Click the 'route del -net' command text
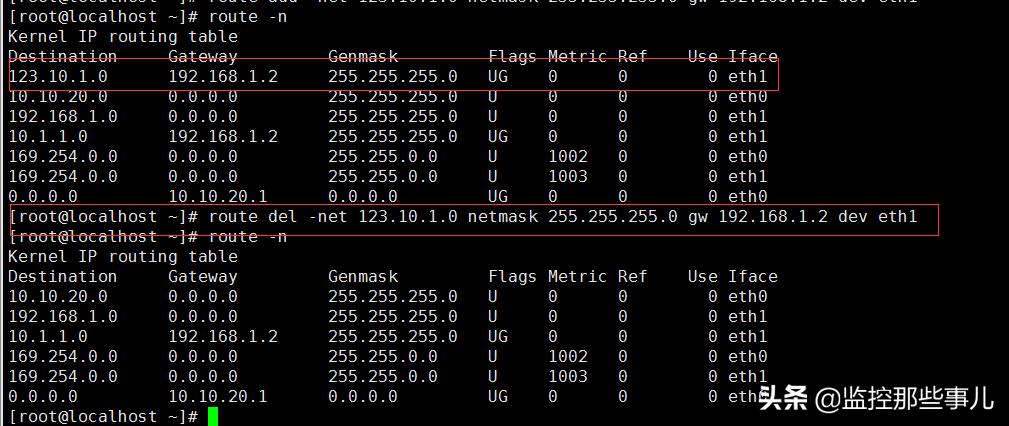1009x426 pixels. tap(277, 216)
